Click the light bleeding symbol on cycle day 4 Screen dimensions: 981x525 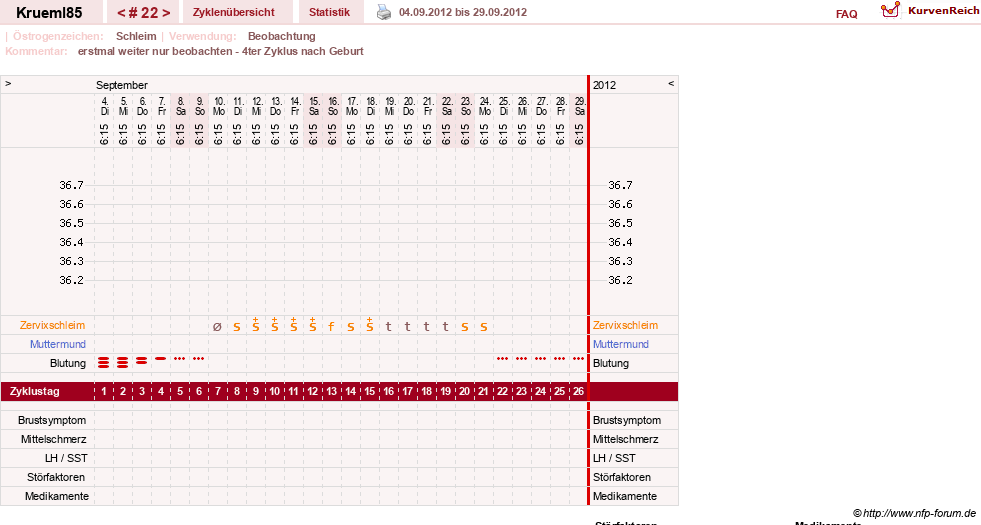[x=161, y=359]
